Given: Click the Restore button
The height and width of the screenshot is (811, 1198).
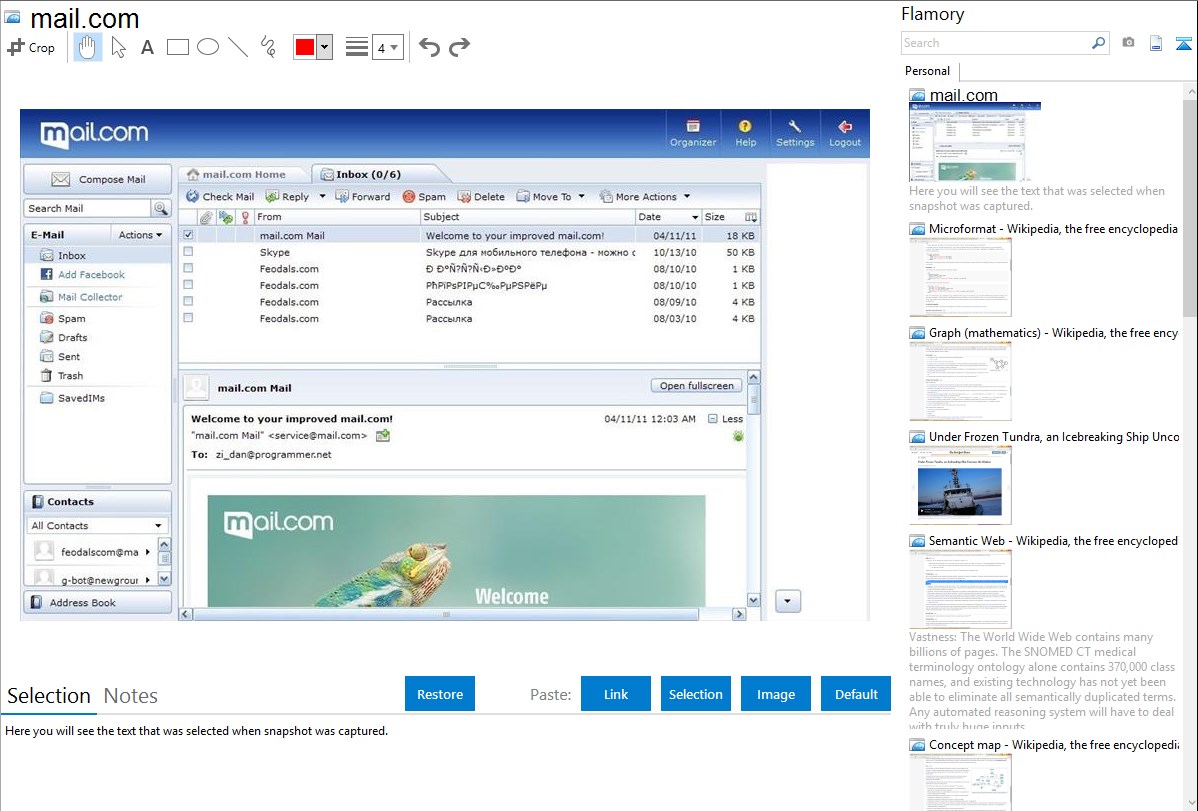Looking at the screenshot, I should (x=440, y=694).
